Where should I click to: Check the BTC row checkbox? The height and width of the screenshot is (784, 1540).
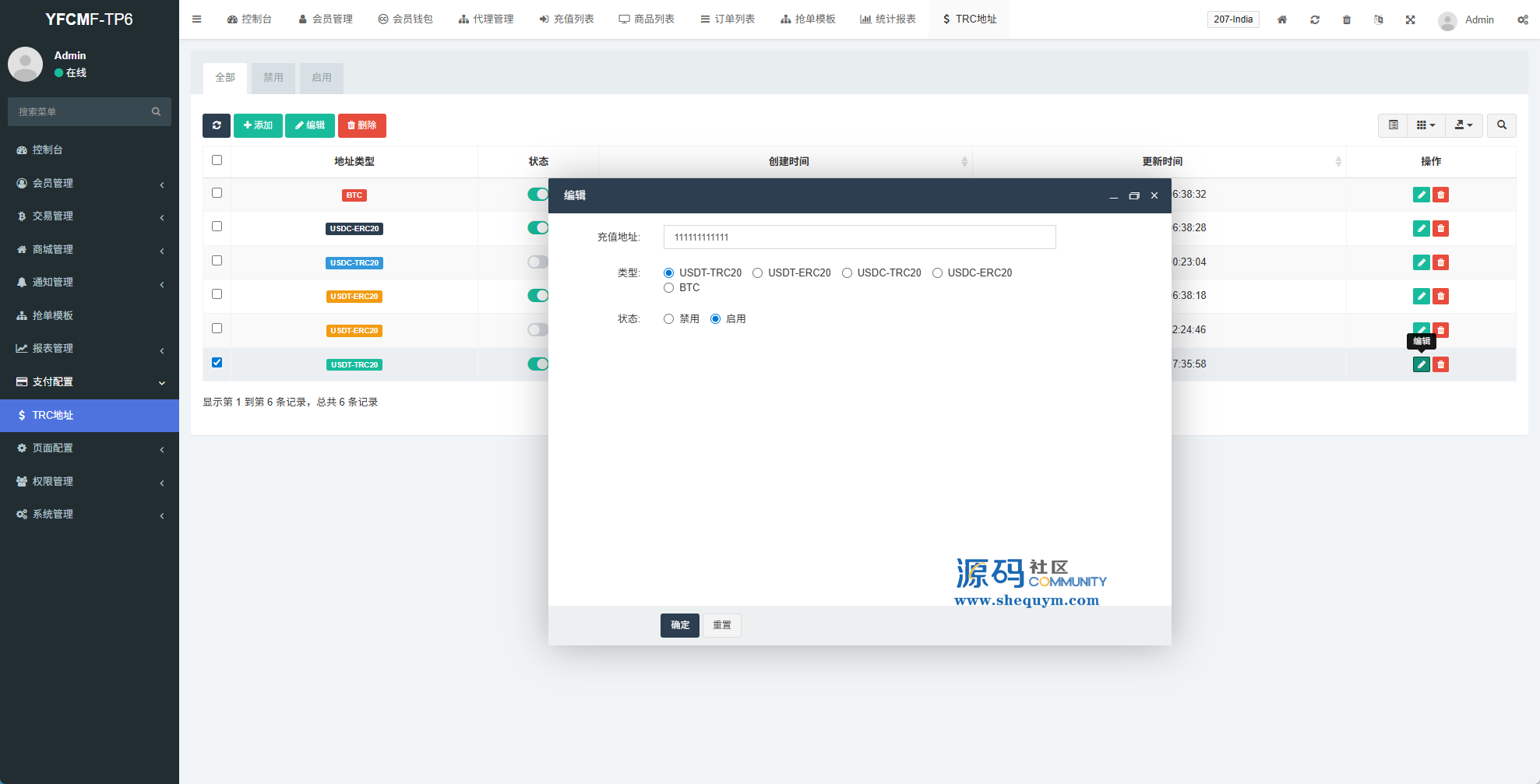[217, 193]
